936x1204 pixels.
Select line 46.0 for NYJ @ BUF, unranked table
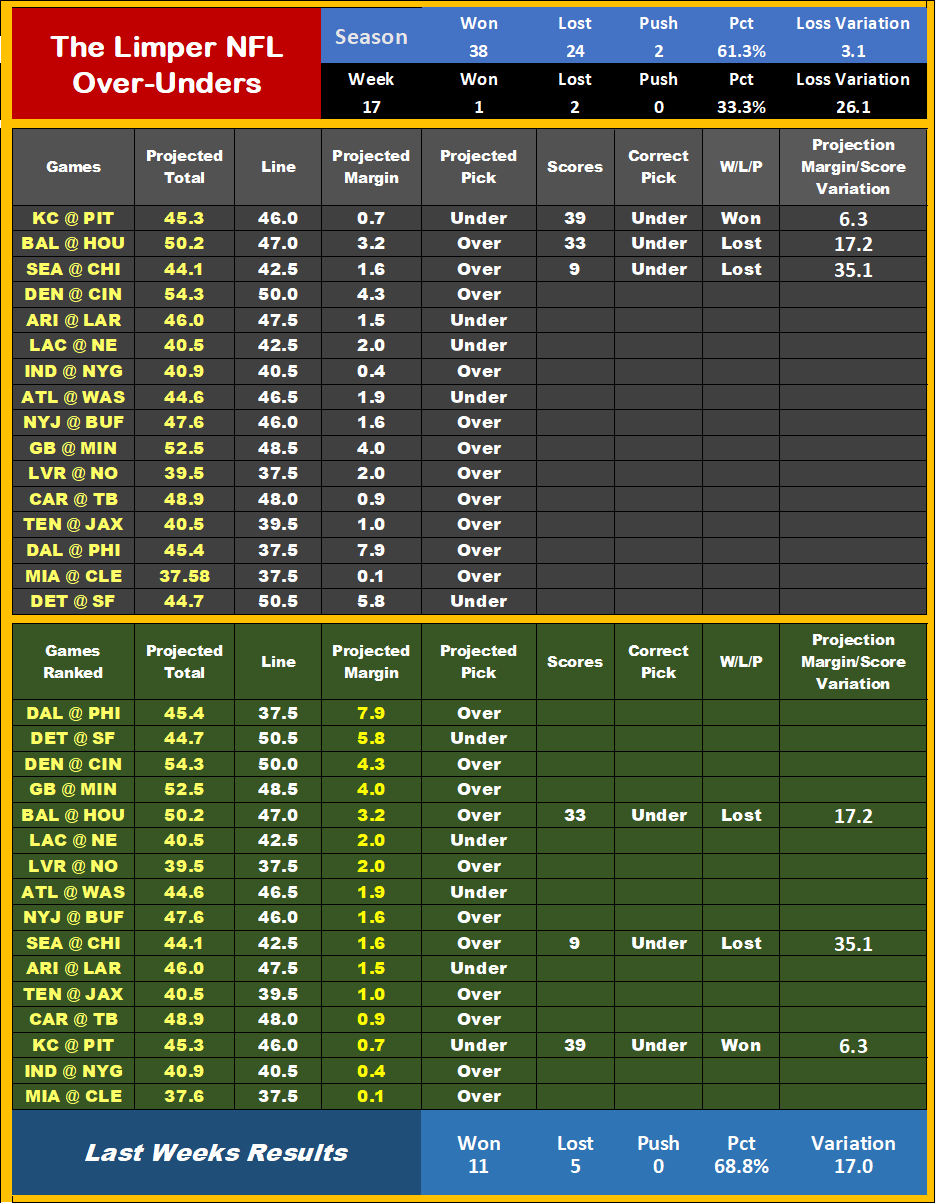278,422
